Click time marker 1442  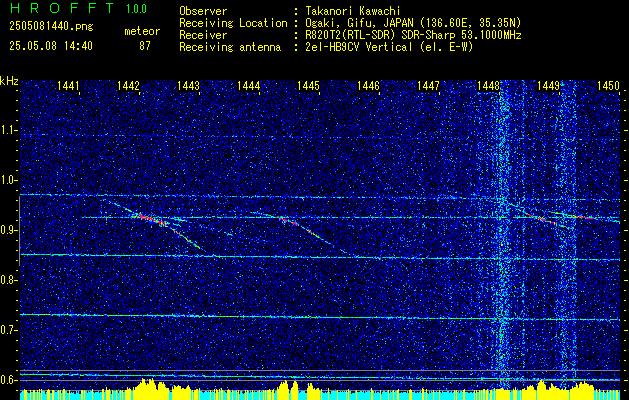click(x=128, y=85)
